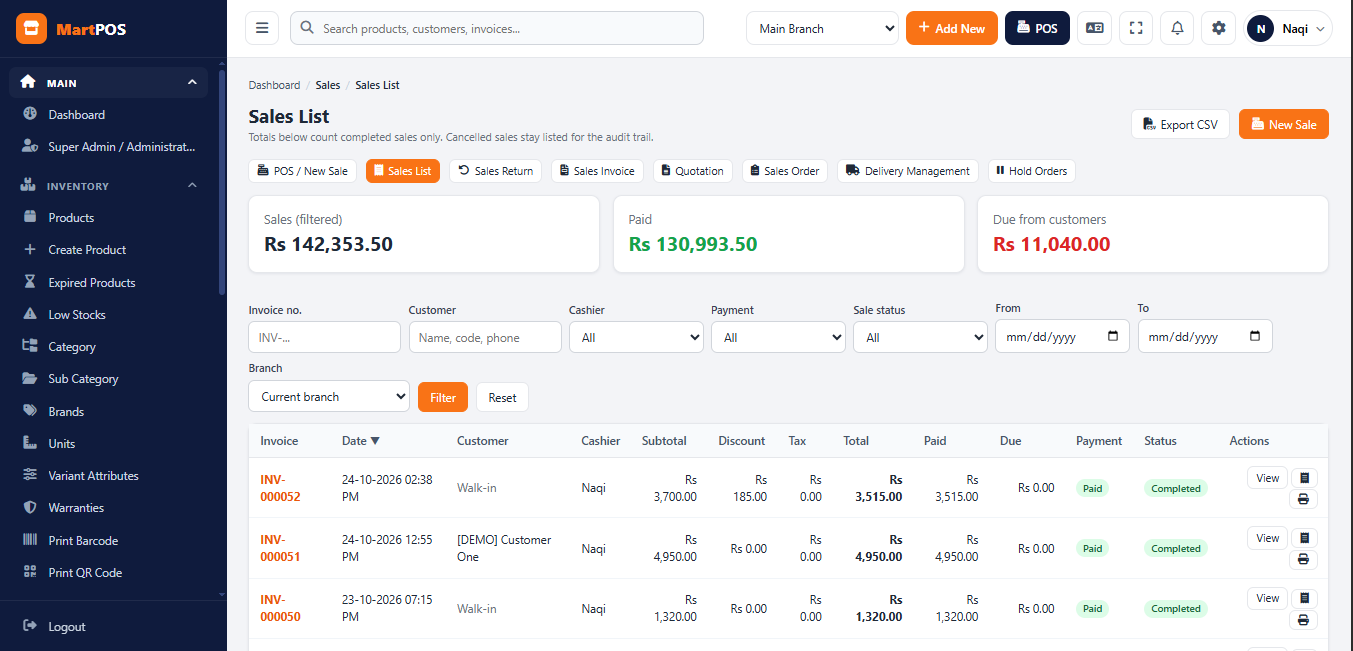Open notifications bell
The width and height of the screenshot is (1353, 651).
(1177, 28)
